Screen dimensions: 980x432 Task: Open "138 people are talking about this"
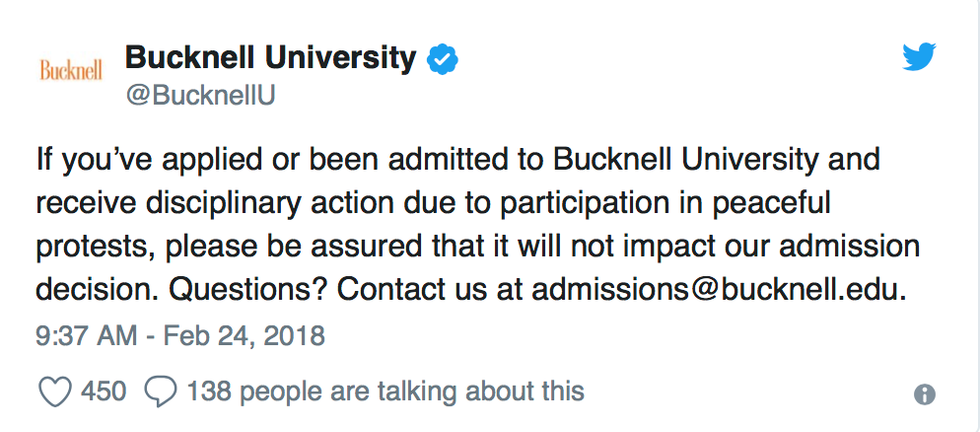(385, 391)
